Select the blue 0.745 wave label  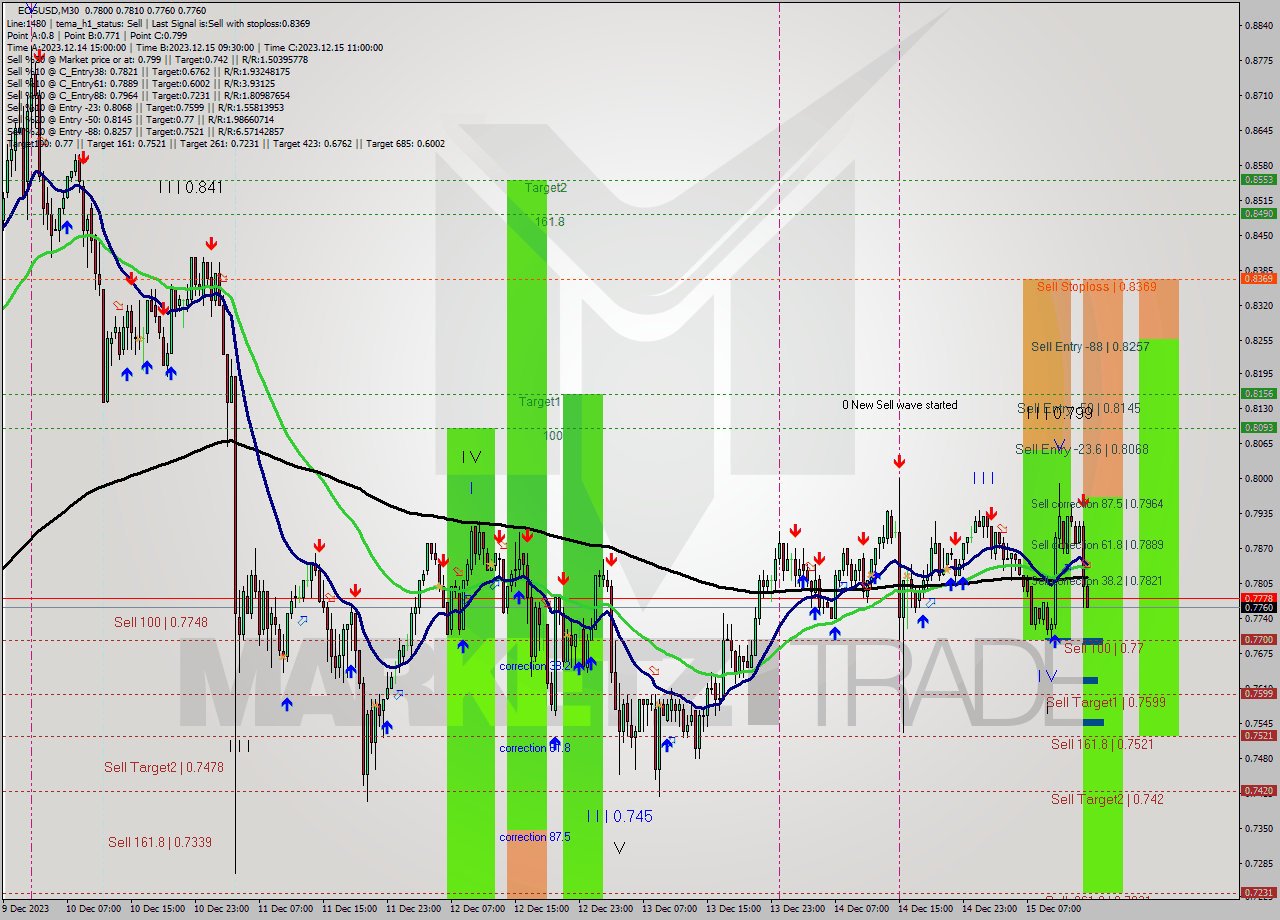[620, 816]
